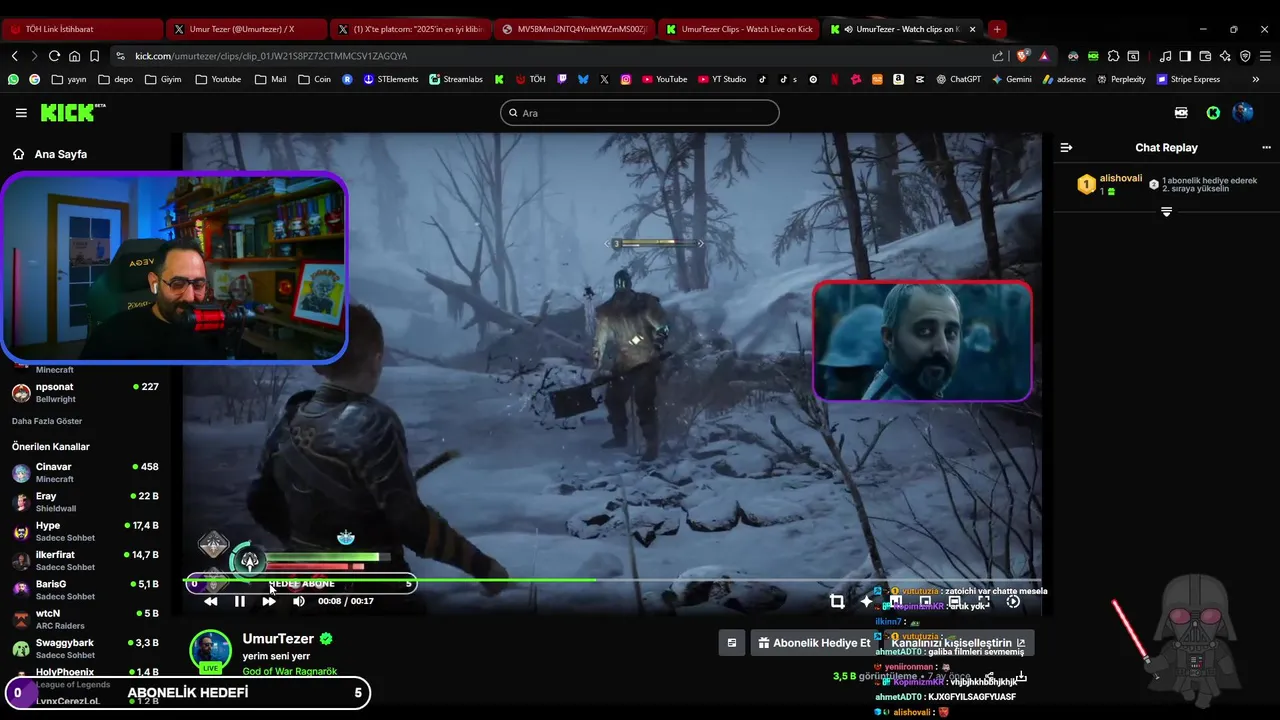Open the ChatGPT bookmark
This screenshot has height=720, width=1280.
coord(958,79)
